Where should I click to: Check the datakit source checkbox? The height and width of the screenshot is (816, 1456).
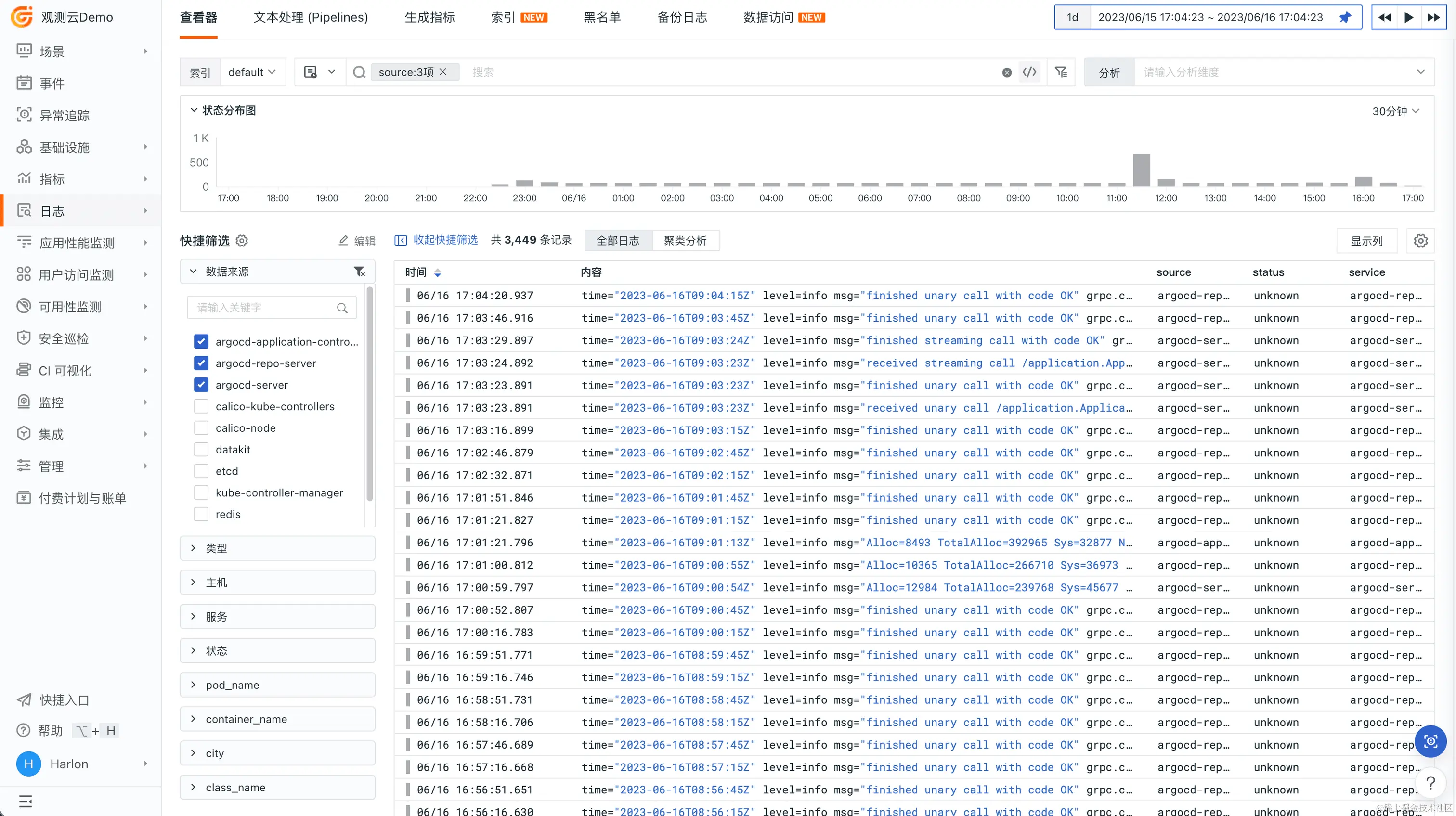coord(201,449)
